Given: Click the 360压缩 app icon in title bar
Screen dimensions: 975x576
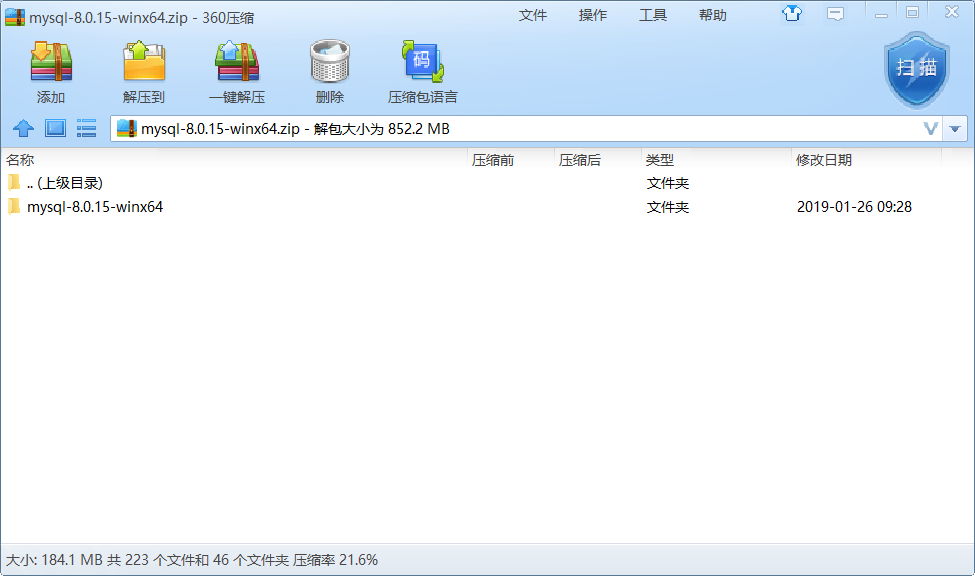Looking at the screenshot, I should 15,17.
